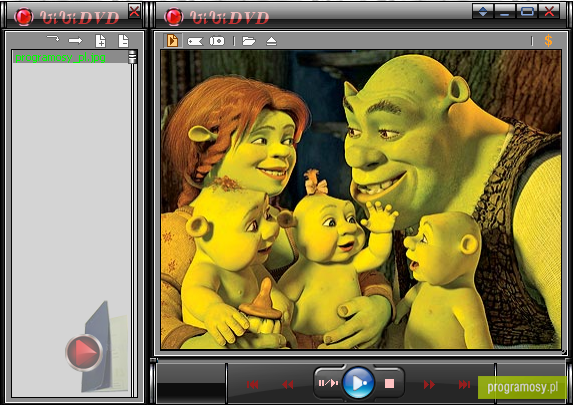573x405 pixels.
Task: Remove a file from the playlist
Action: coord(124,41)
